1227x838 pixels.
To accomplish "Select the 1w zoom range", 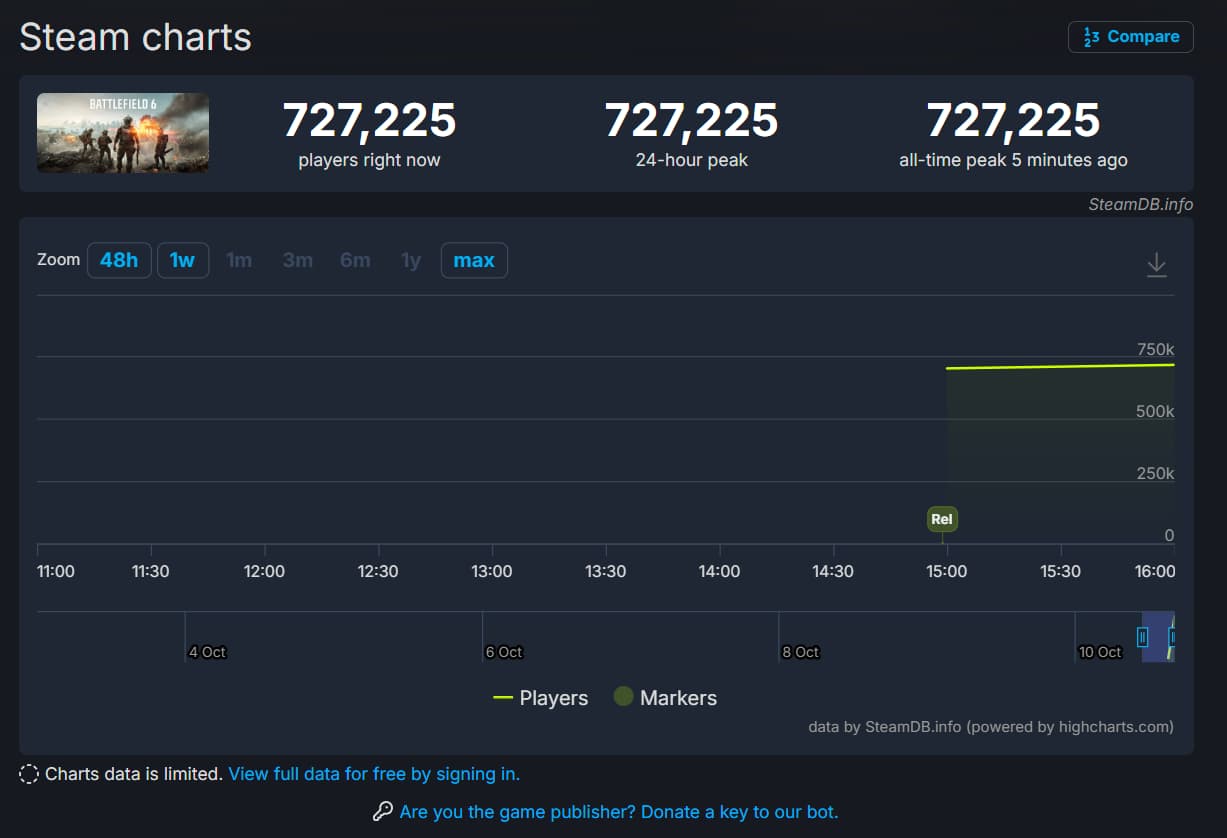I will (x=182, y=260).
